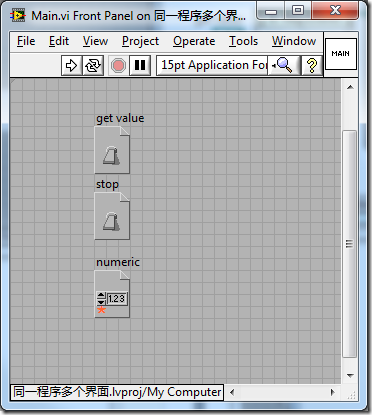Open the View menu

point(95,41)
